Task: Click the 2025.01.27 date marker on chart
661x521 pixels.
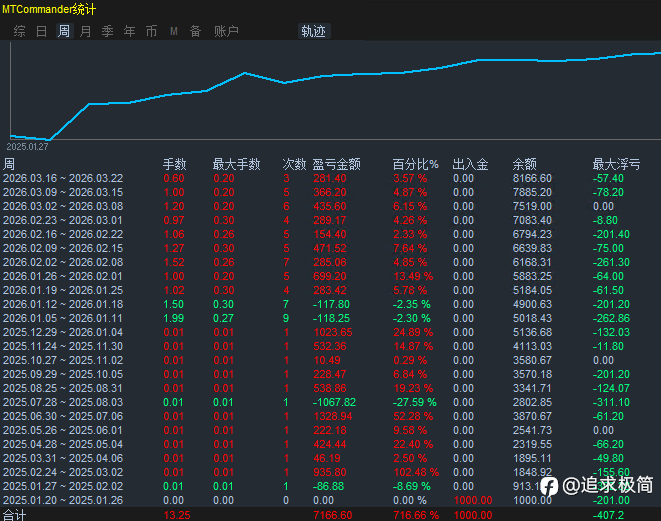Action: coord(27,146)
